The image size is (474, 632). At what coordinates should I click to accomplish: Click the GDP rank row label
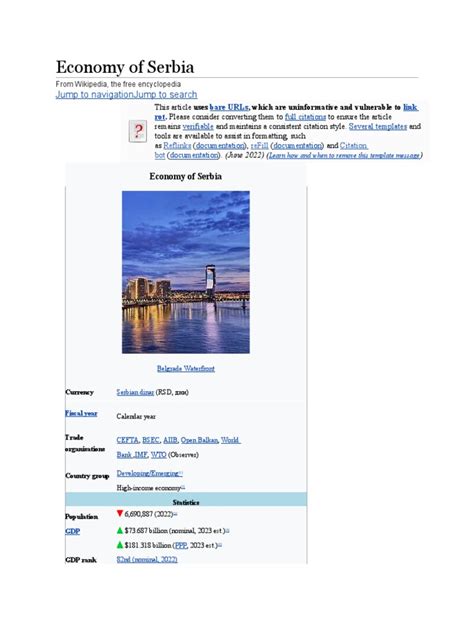(x=81, y=560)
